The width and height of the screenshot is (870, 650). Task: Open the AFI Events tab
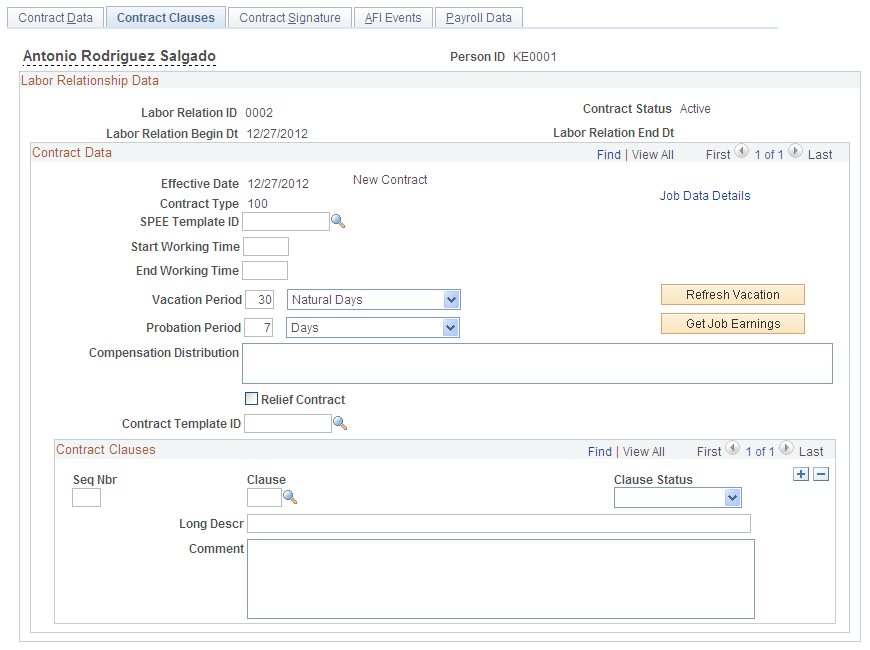pyautogui.click(x=393, y=18)
